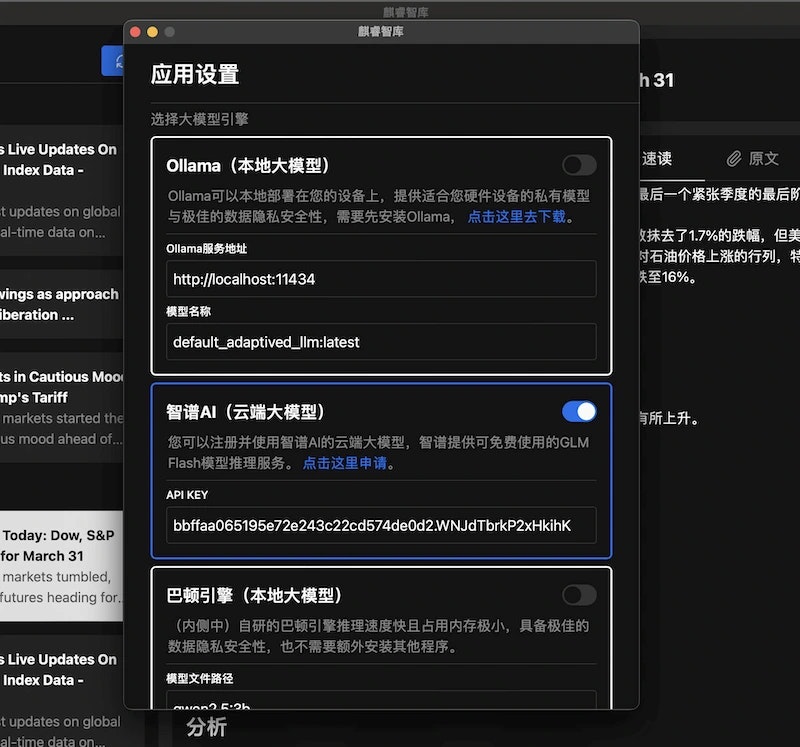Click the 应用设置 heading
This screenshot has height=747, width=800.
pos(195,74)
